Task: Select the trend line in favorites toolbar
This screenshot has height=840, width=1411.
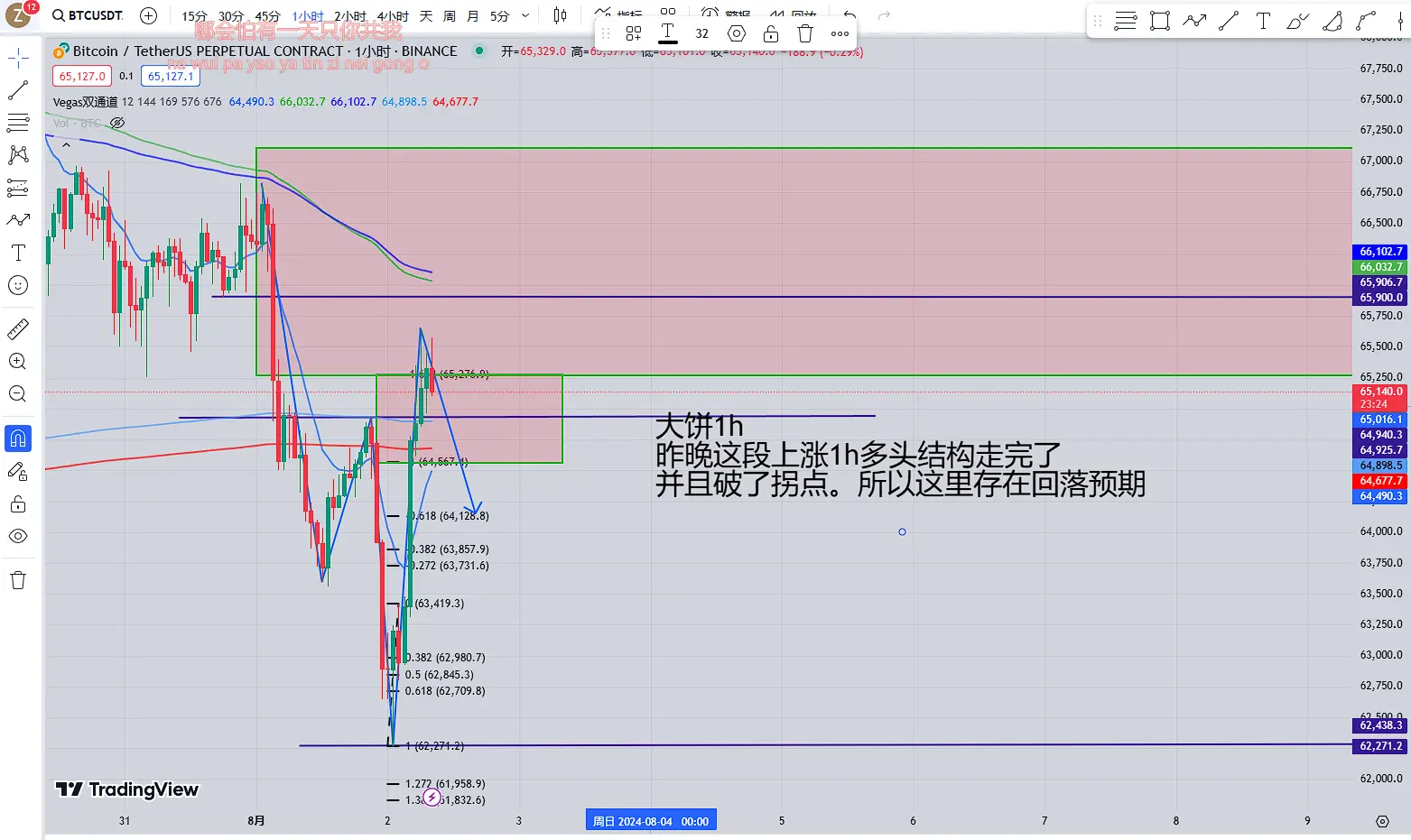Action: pyautogui.click(x=1229, y=21)
